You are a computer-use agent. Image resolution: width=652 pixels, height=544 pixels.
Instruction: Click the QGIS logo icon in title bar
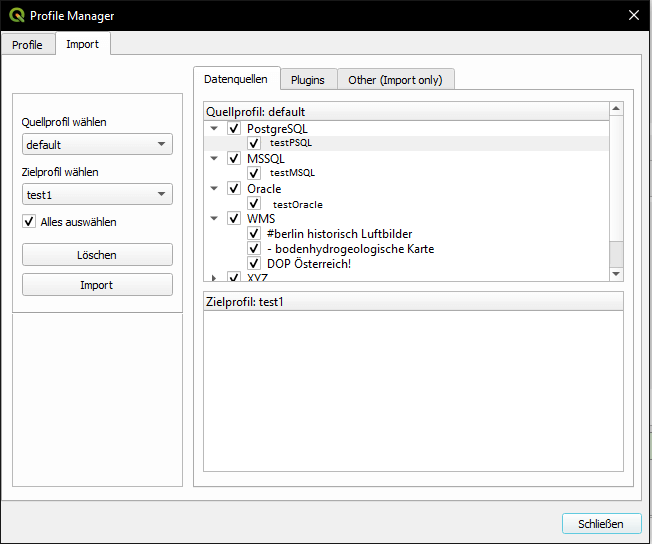[x=16, y=15]
